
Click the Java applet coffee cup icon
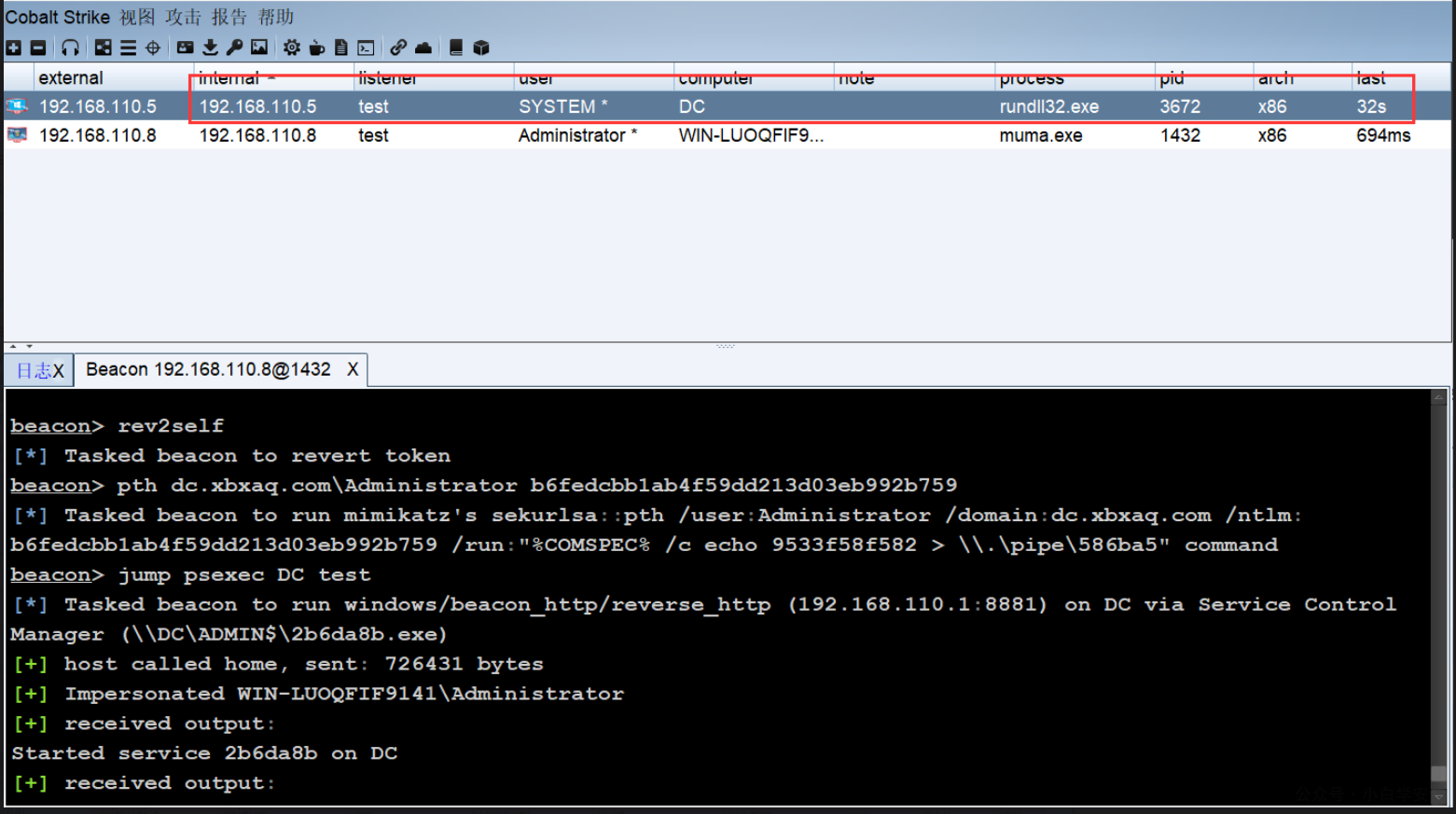pos(317,48)
